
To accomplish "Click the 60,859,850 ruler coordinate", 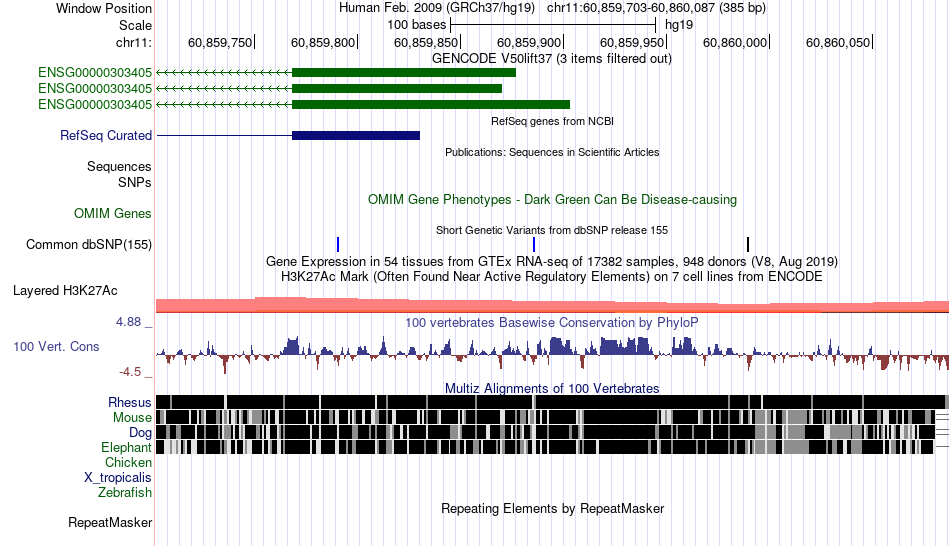I will tap(426, 42).
